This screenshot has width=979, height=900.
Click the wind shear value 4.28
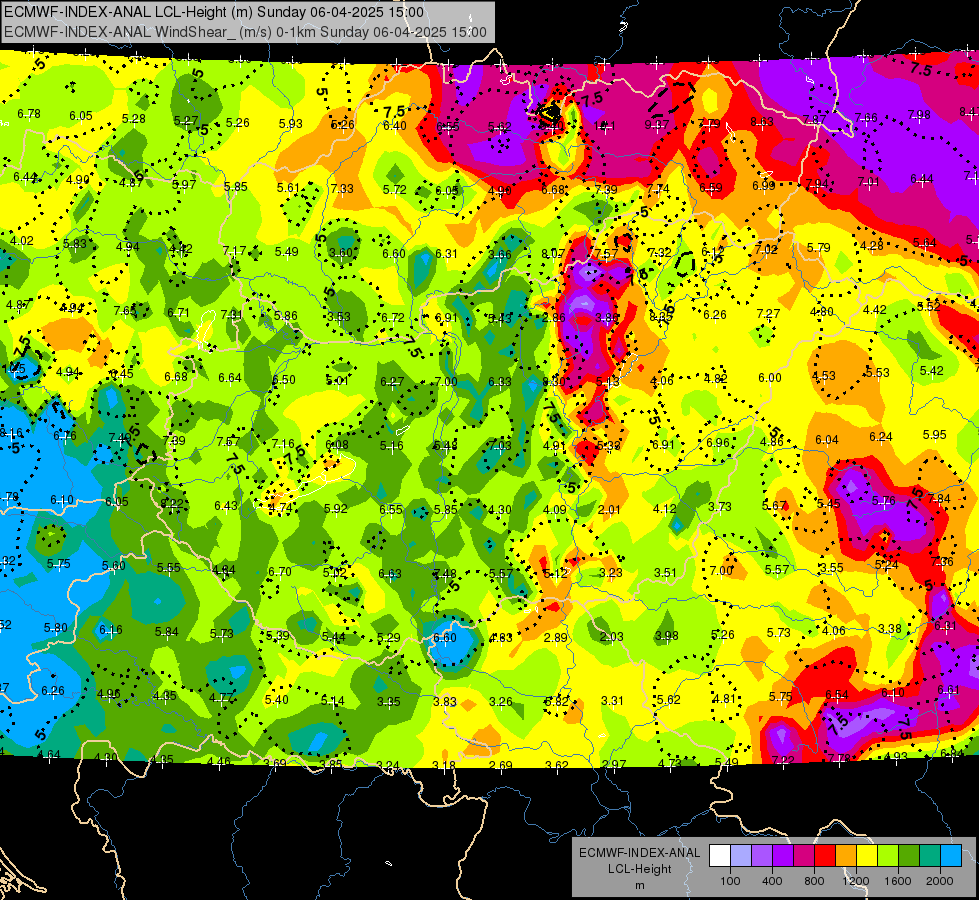point(872,245)
